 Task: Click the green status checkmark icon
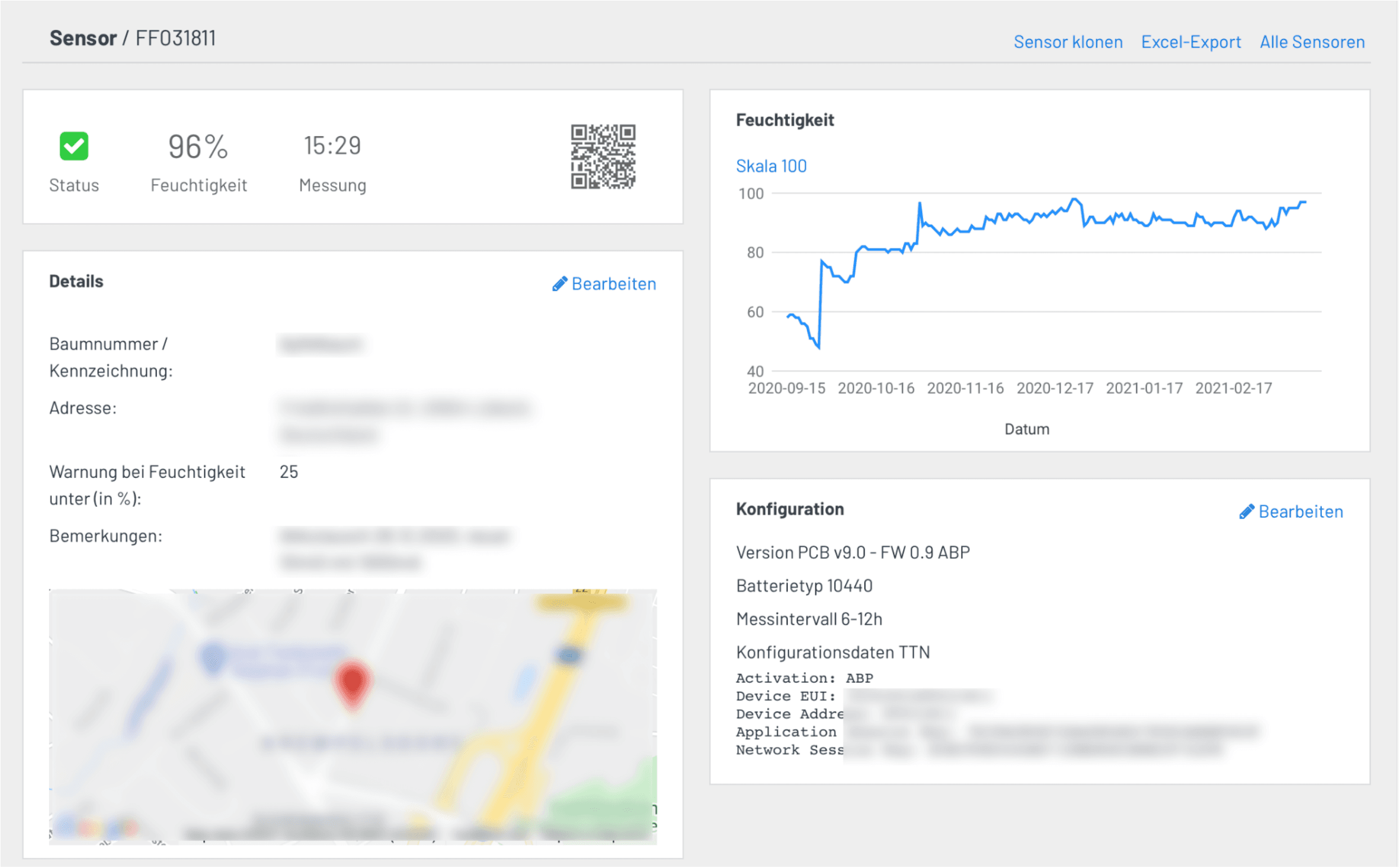[74, 146]
